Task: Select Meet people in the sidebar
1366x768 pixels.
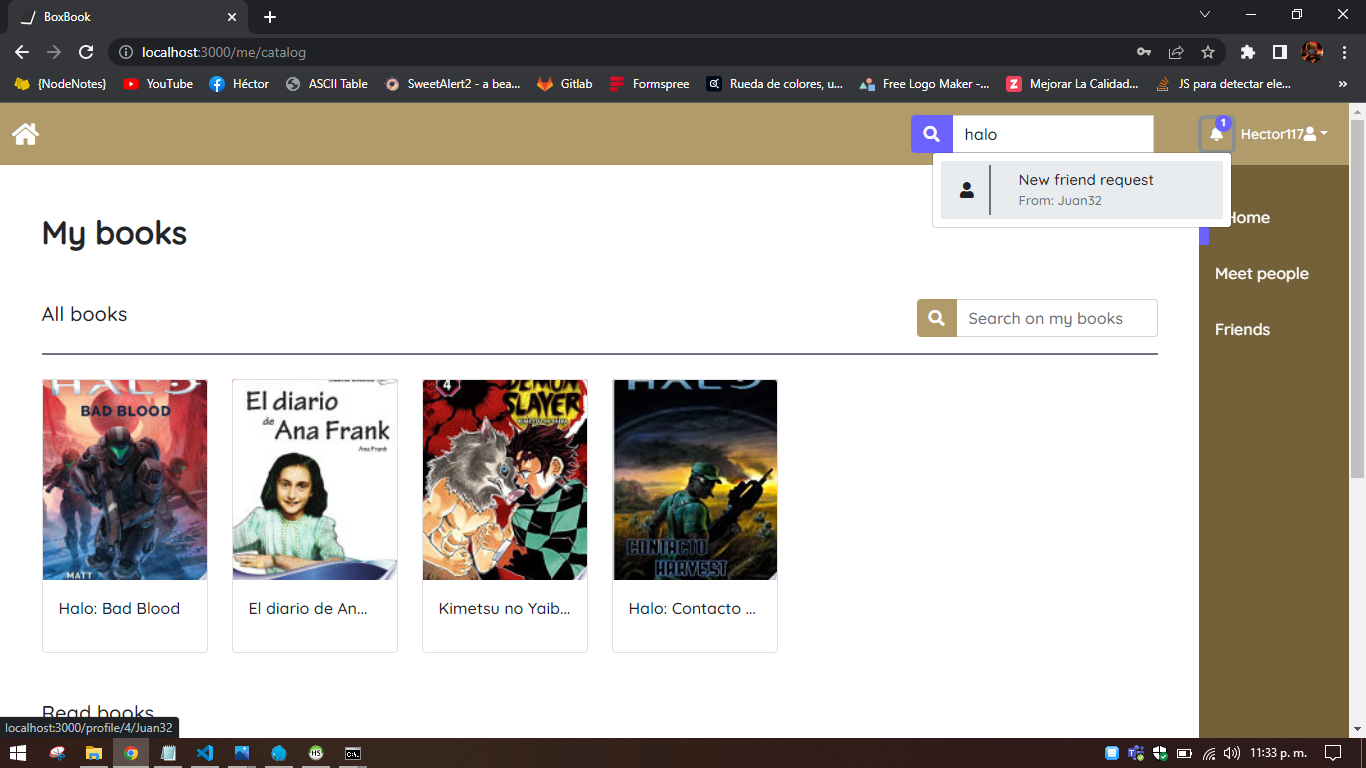Action: tap(1262, 273)
